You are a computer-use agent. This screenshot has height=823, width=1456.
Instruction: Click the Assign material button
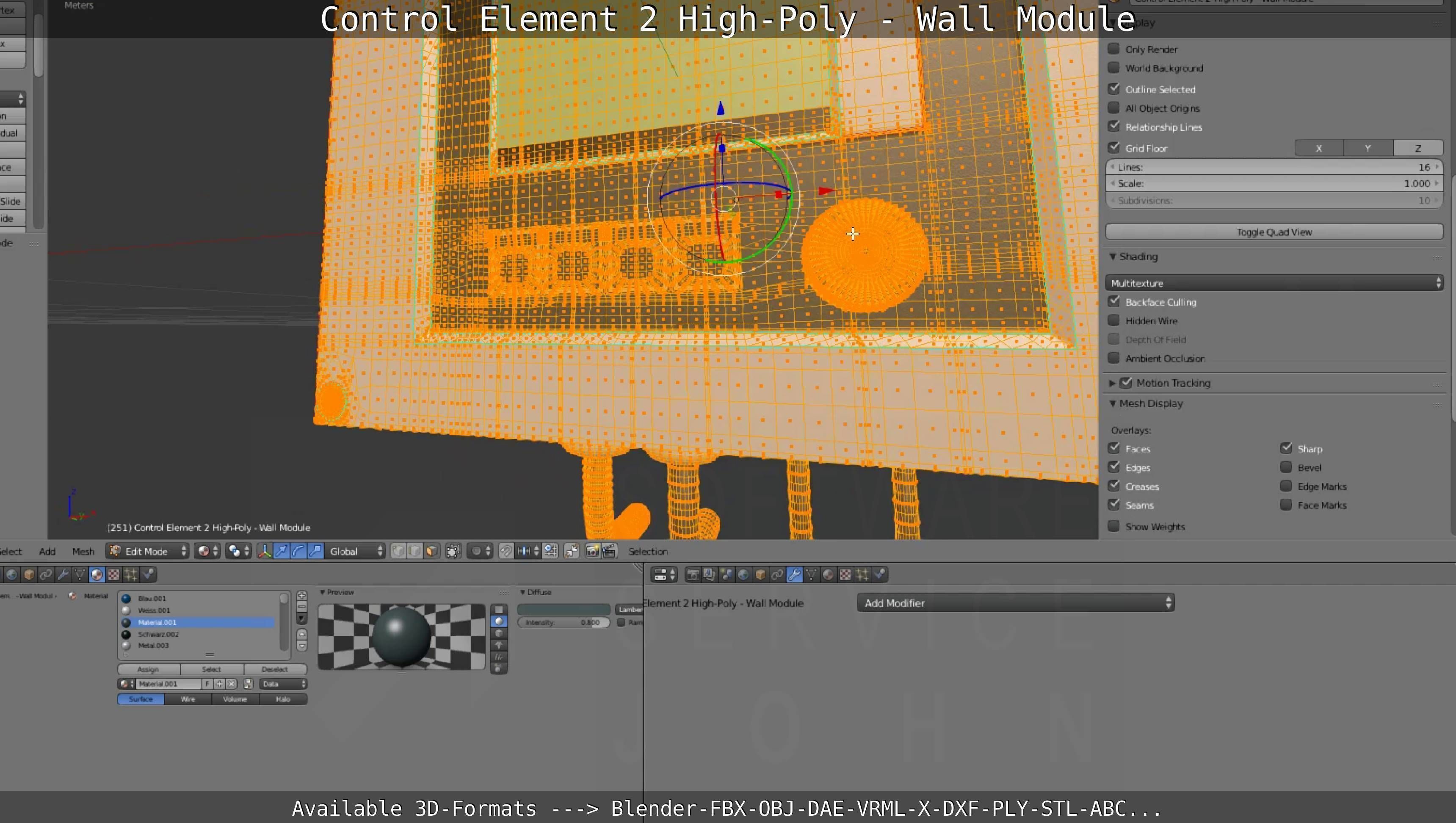149,669
